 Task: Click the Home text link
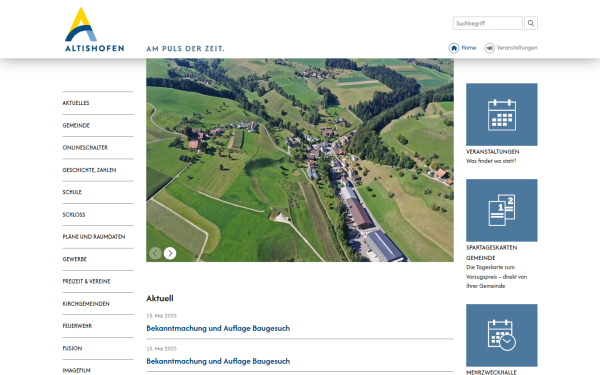click(469, 48)
